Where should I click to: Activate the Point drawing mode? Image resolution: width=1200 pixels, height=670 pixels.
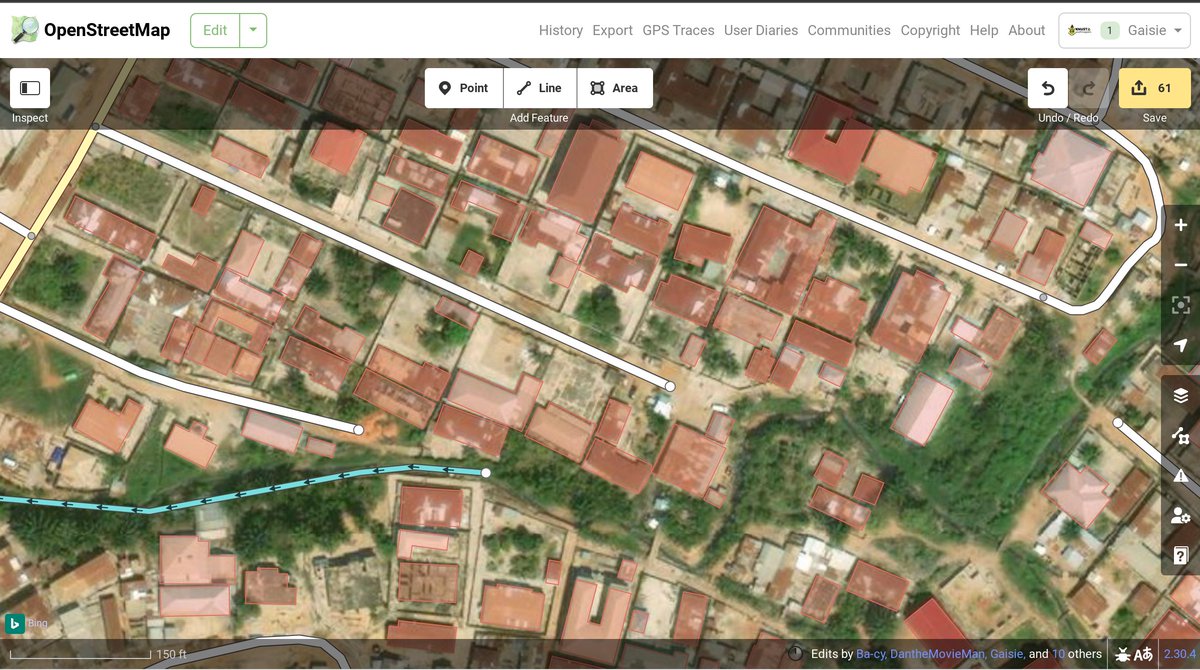[x=463, y=88]
